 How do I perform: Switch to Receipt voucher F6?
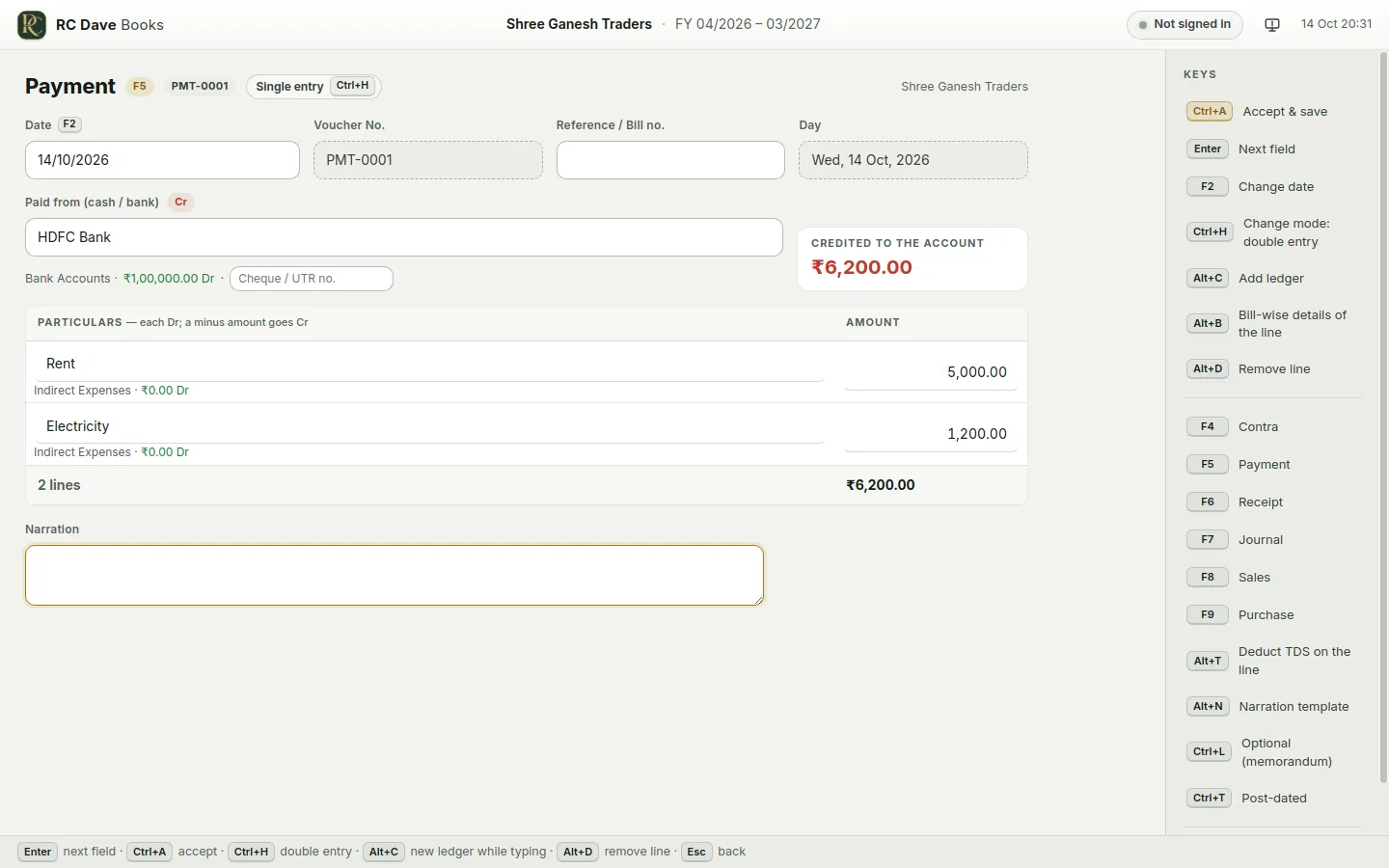(1272, 502)
